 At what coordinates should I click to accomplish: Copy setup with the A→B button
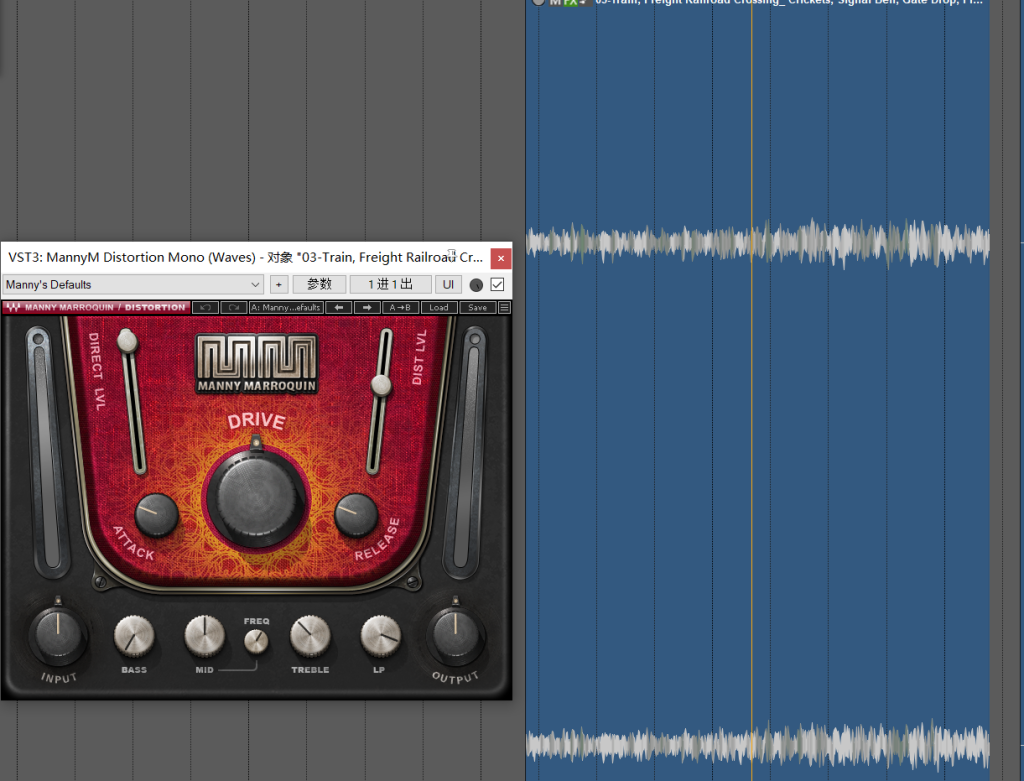(400, 308)
